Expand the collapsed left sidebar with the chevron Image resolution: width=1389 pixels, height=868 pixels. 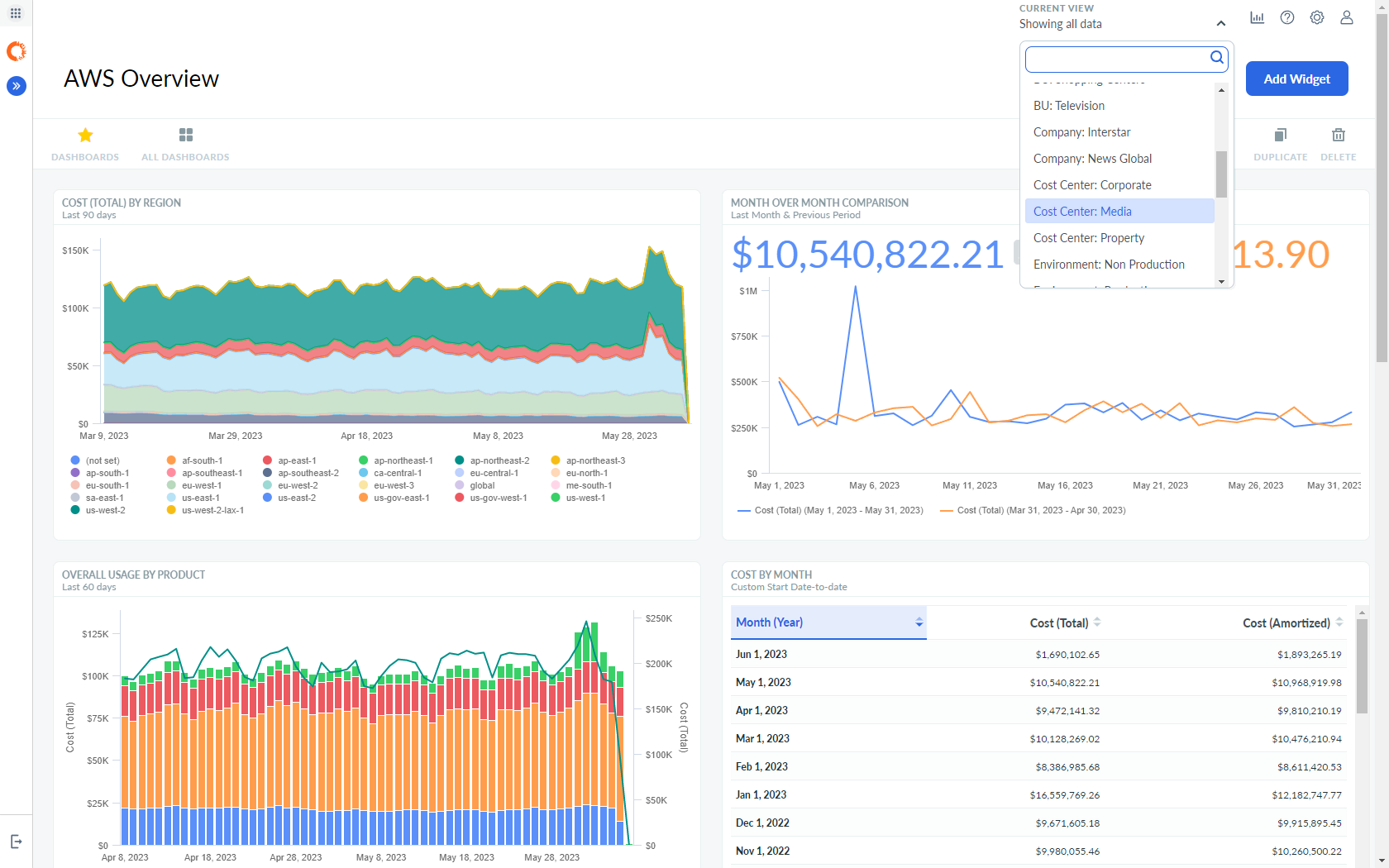(x=16, y=85)
